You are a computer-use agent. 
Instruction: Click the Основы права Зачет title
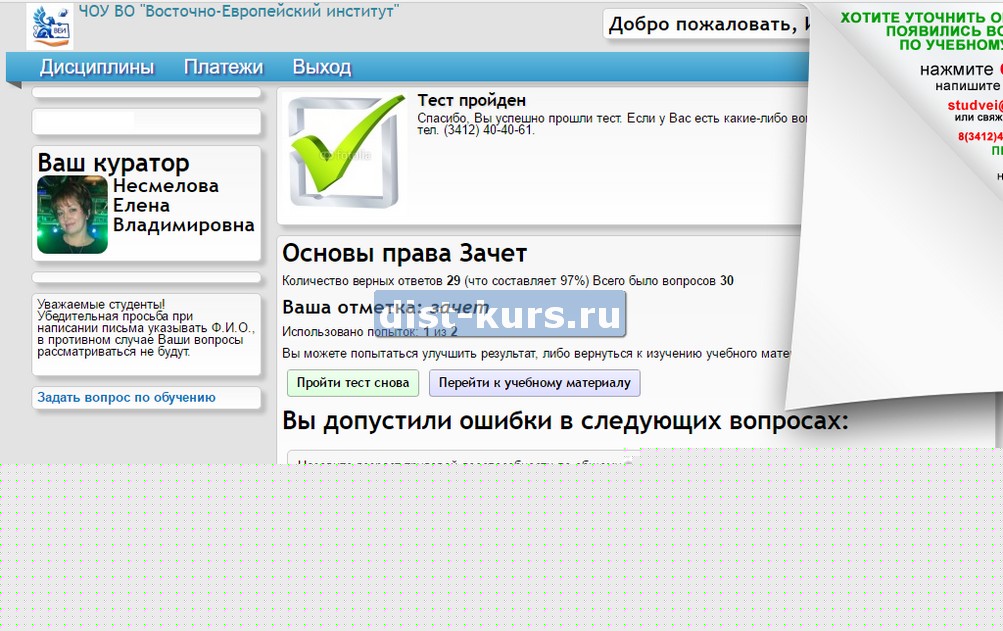click(x=404, y=253)
